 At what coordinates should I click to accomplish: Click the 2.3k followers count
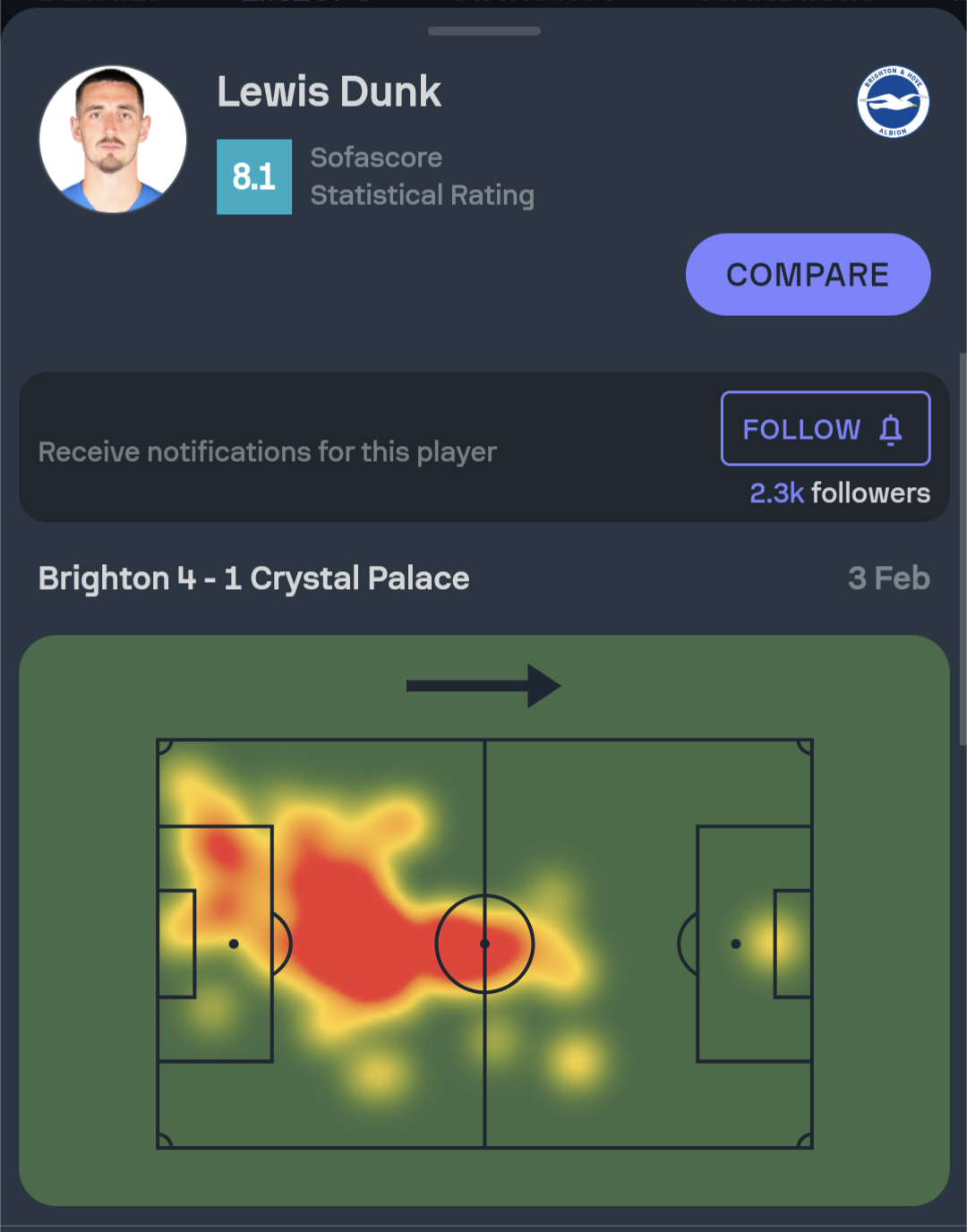point(840,493)
